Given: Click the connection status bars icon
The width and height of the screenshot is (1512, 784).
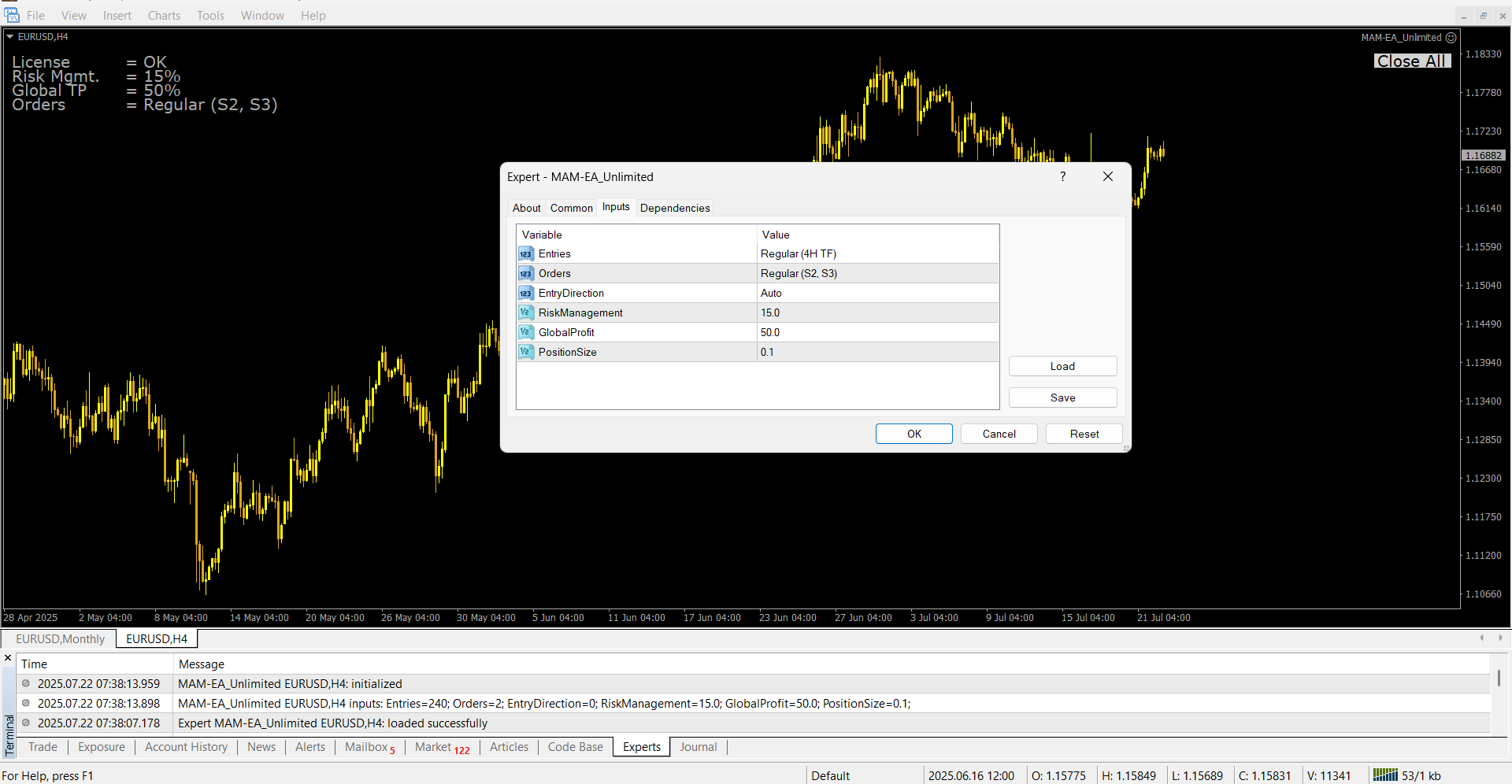Looking at the screenshot, I should [1385, 775].
